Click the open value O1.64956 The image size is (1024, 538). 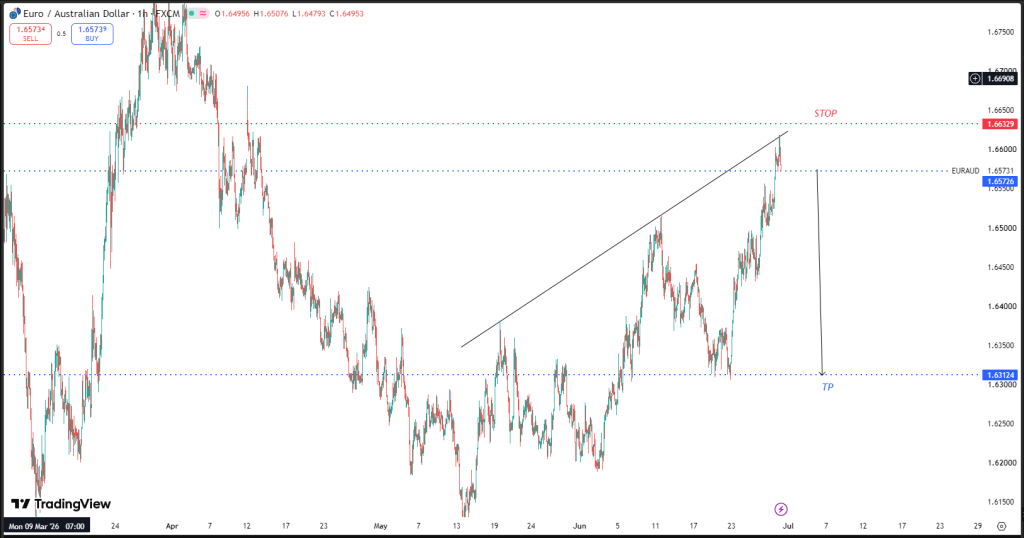236,14
